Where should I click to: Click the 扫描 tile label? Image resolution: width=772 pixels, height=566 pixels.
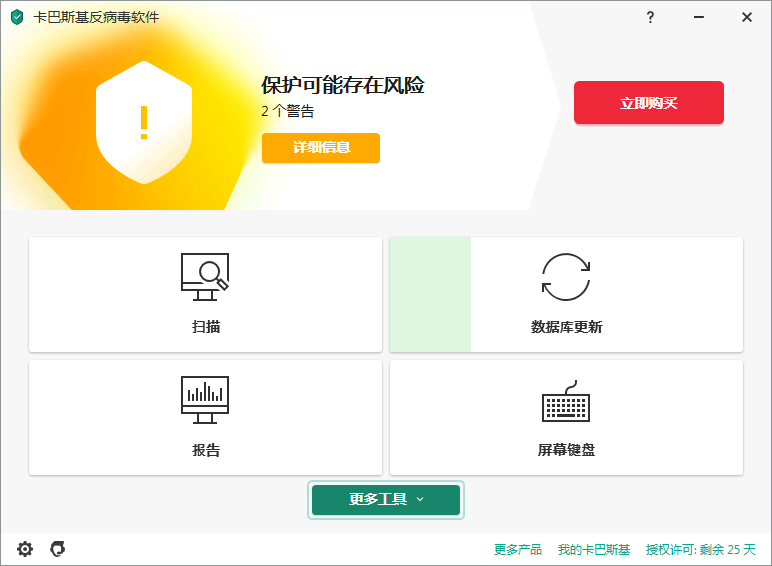coord(206,326)
